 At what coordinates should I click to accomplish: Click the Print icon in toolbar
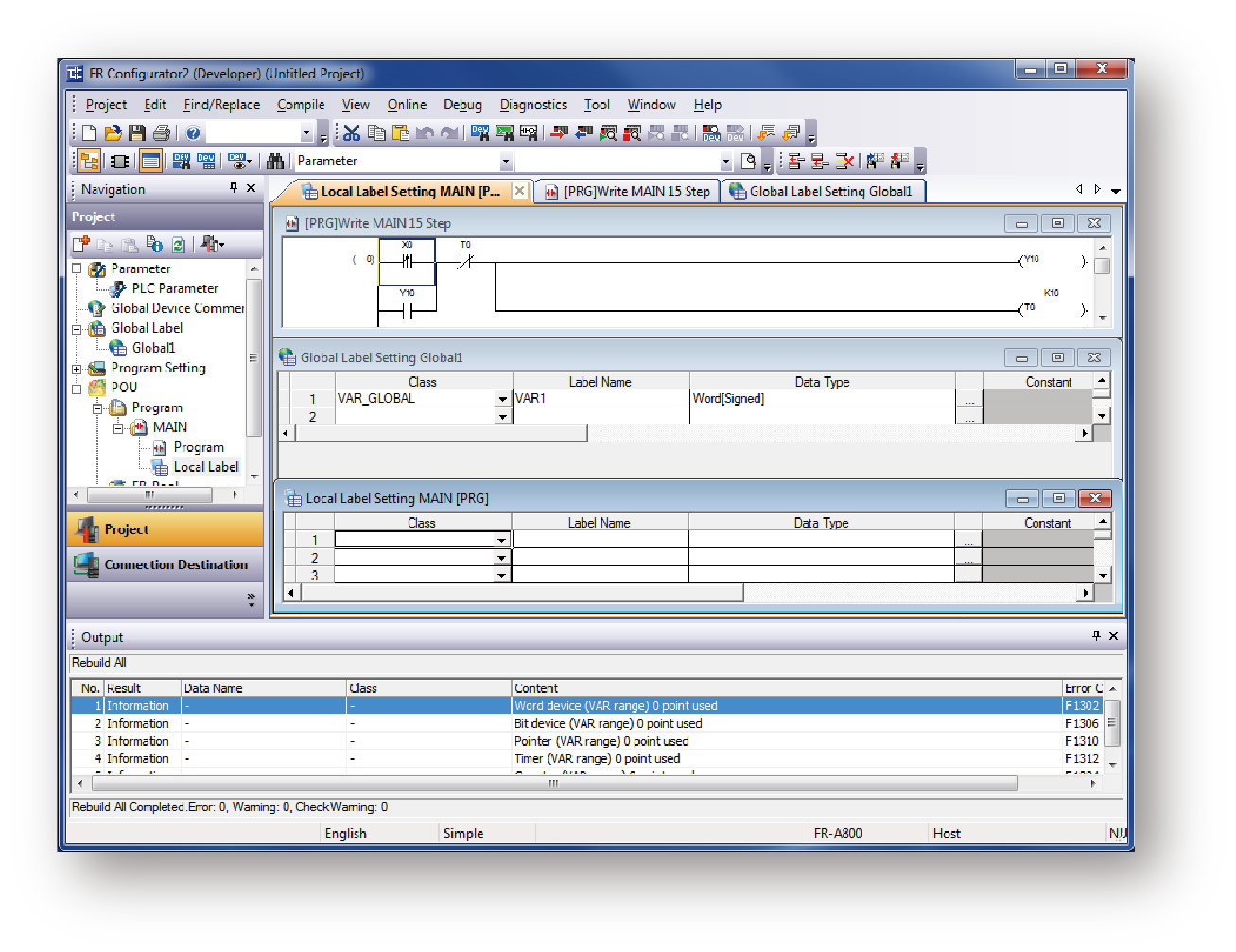[x=162, y=133]
